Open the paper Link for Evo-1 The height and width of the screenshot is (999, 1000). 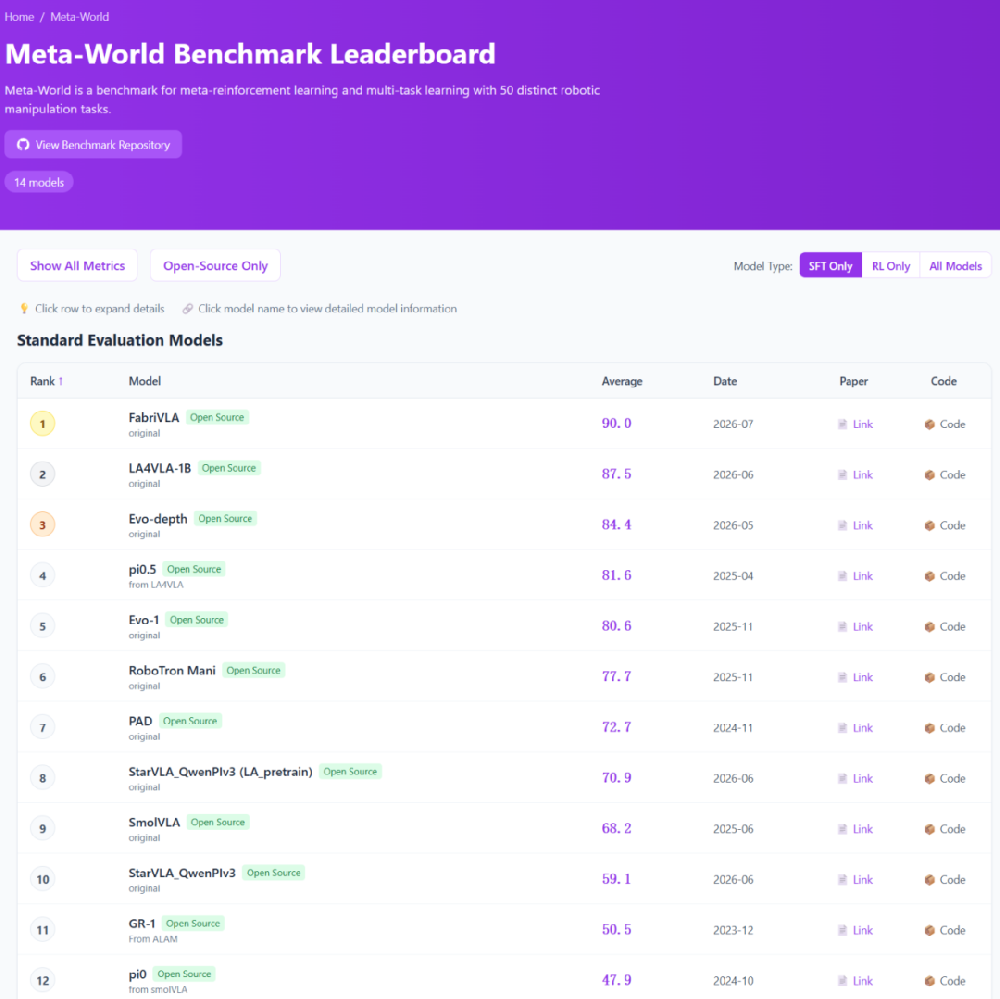862,626
